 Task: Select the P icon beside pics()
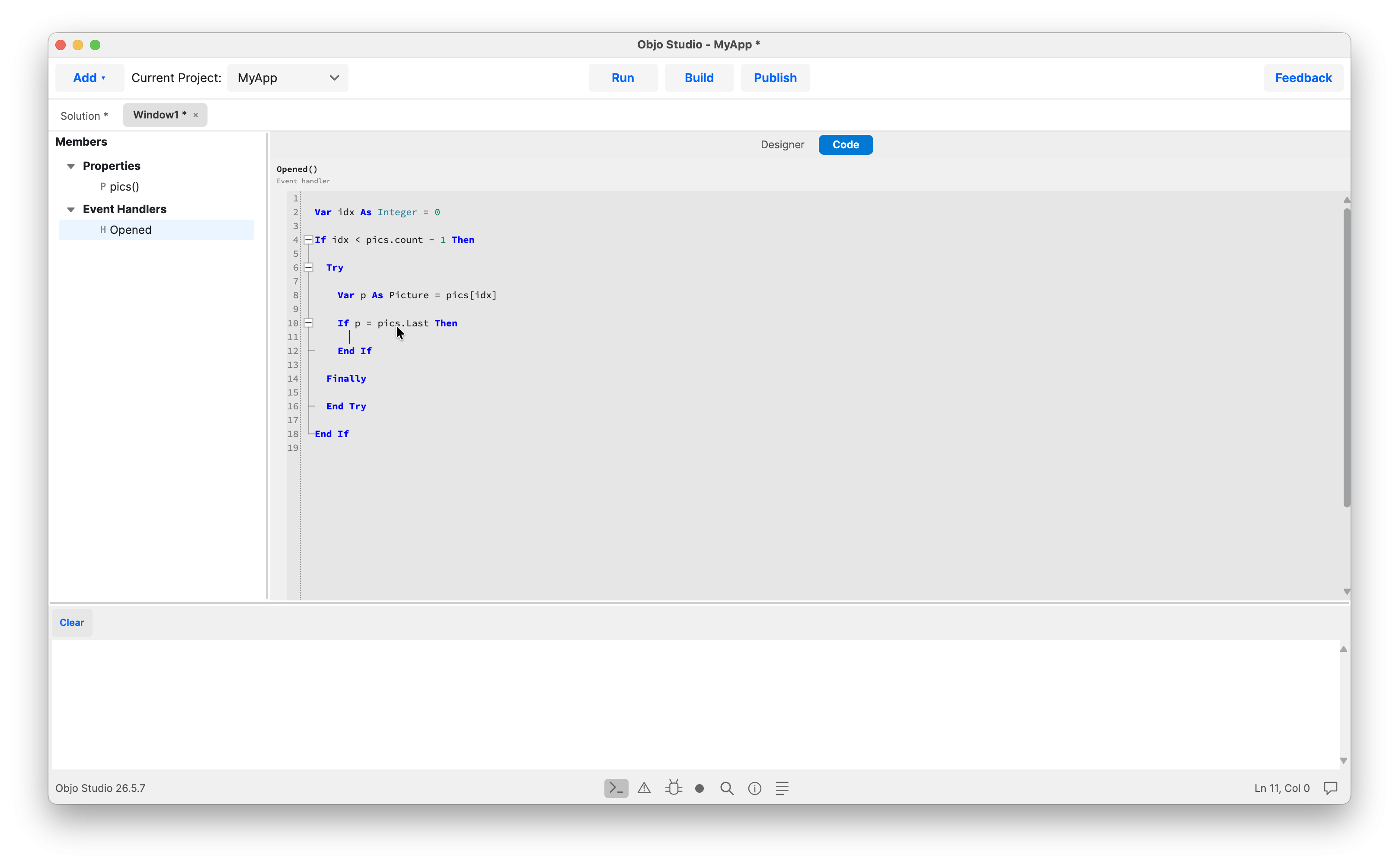[103, 186]
